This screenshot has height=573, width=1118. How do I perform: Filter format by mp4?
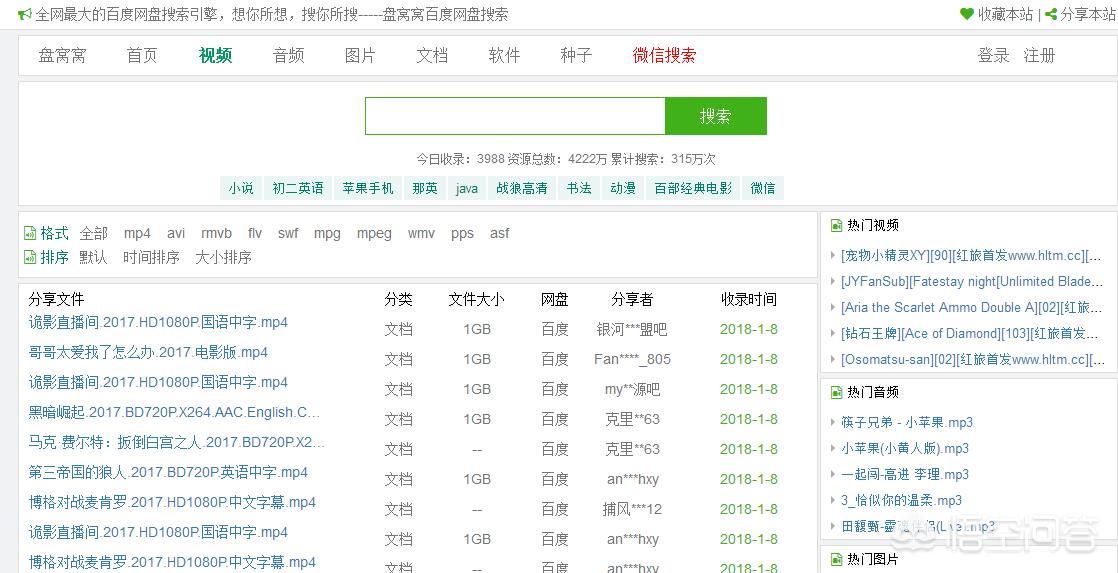tap(137, 233)
